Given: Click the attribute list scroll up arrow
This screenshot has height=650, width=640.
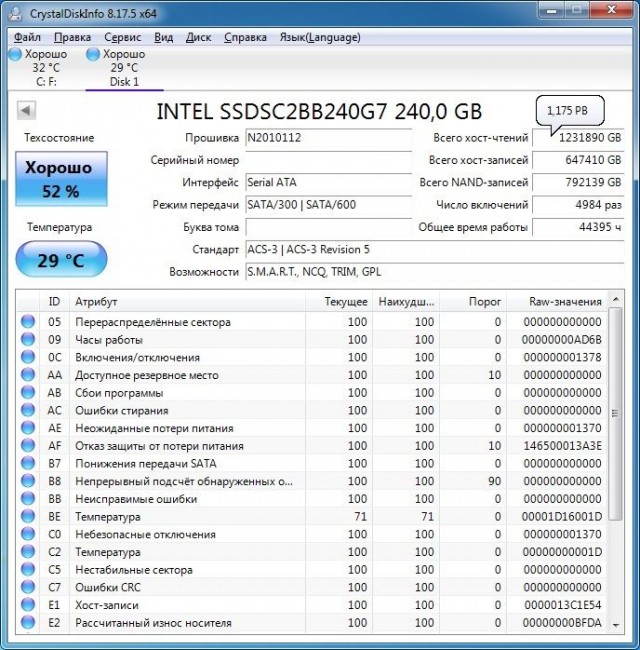Looking at the screenshot, I should pos(616,299).
